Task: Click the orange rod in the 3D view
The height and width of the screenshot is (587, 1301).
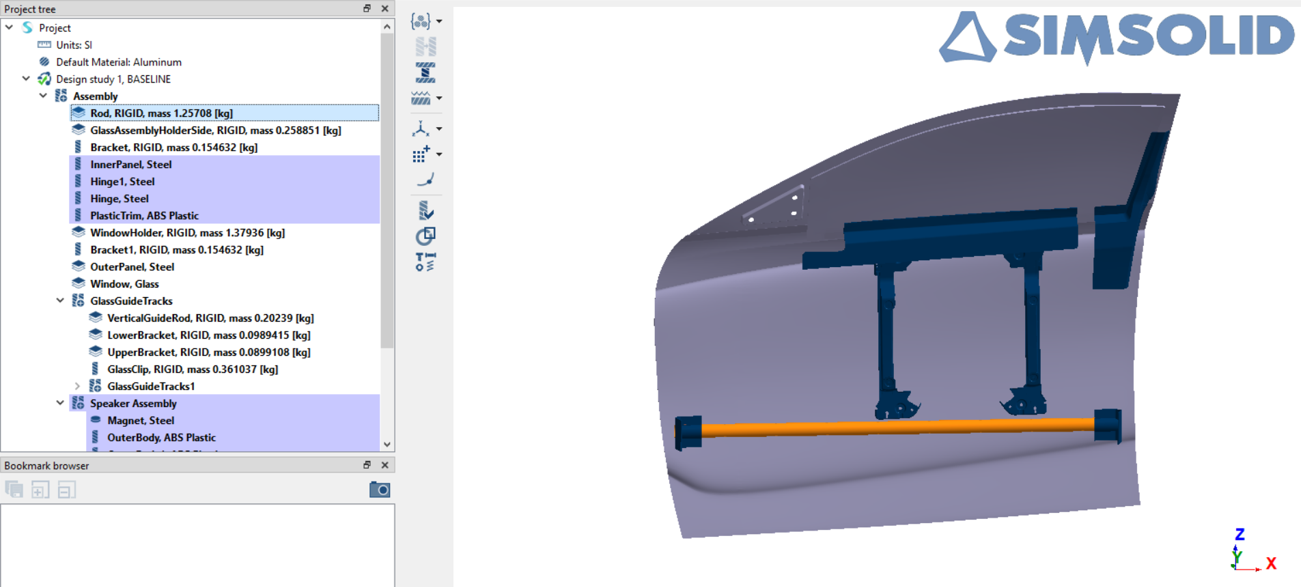Action: pos(900,428)
